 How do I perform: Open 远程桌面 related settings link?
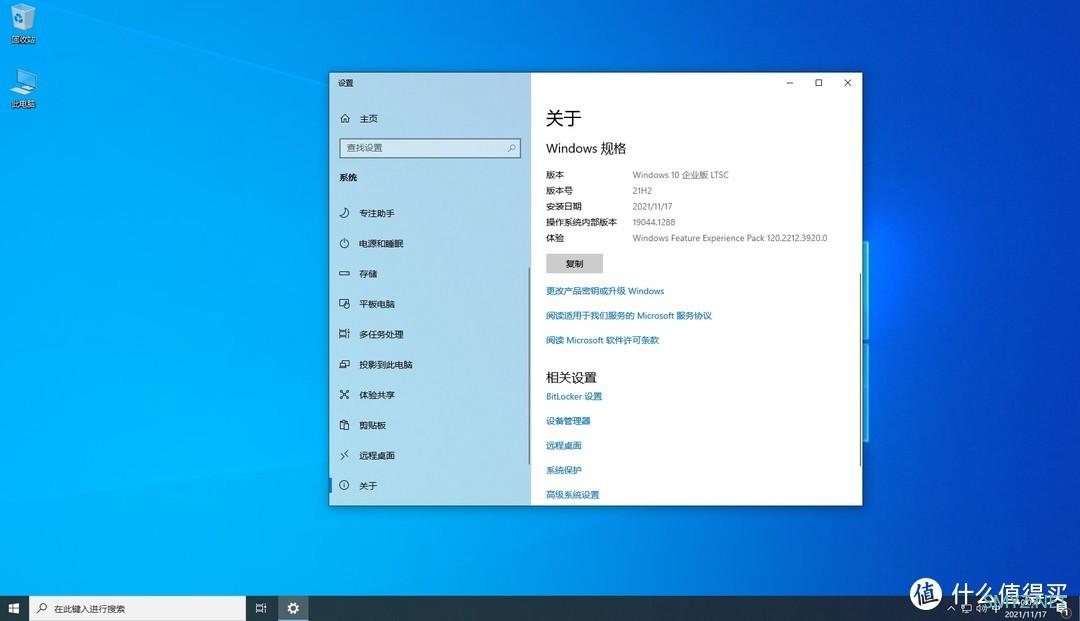click(563, 445)
